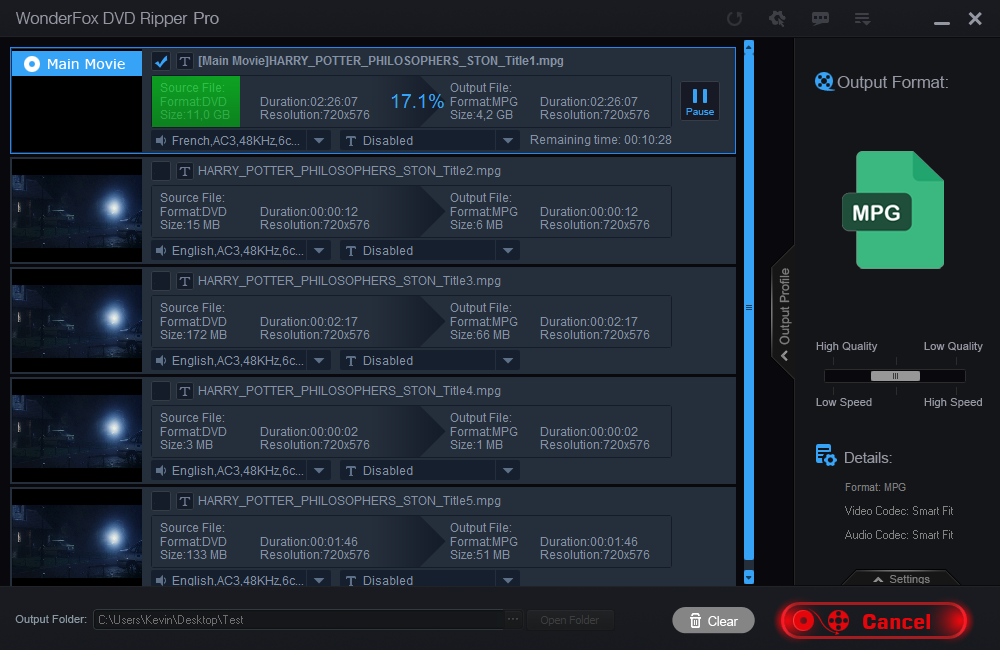Screen dimensions: 1000x650
Task: Open the French AC3 audio track dropdown
Action: 319,140
